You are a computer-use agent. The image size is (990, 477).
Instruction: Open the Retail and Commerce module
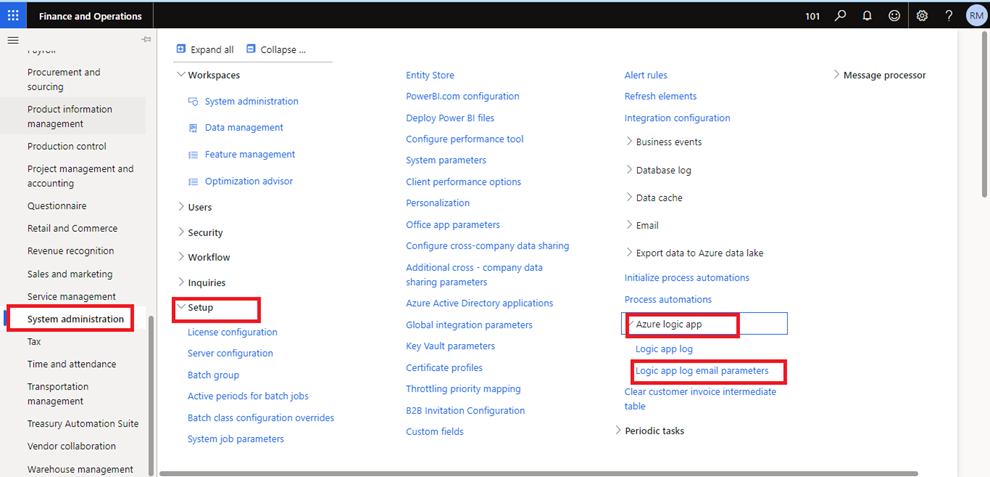click(x=72, y=228)
